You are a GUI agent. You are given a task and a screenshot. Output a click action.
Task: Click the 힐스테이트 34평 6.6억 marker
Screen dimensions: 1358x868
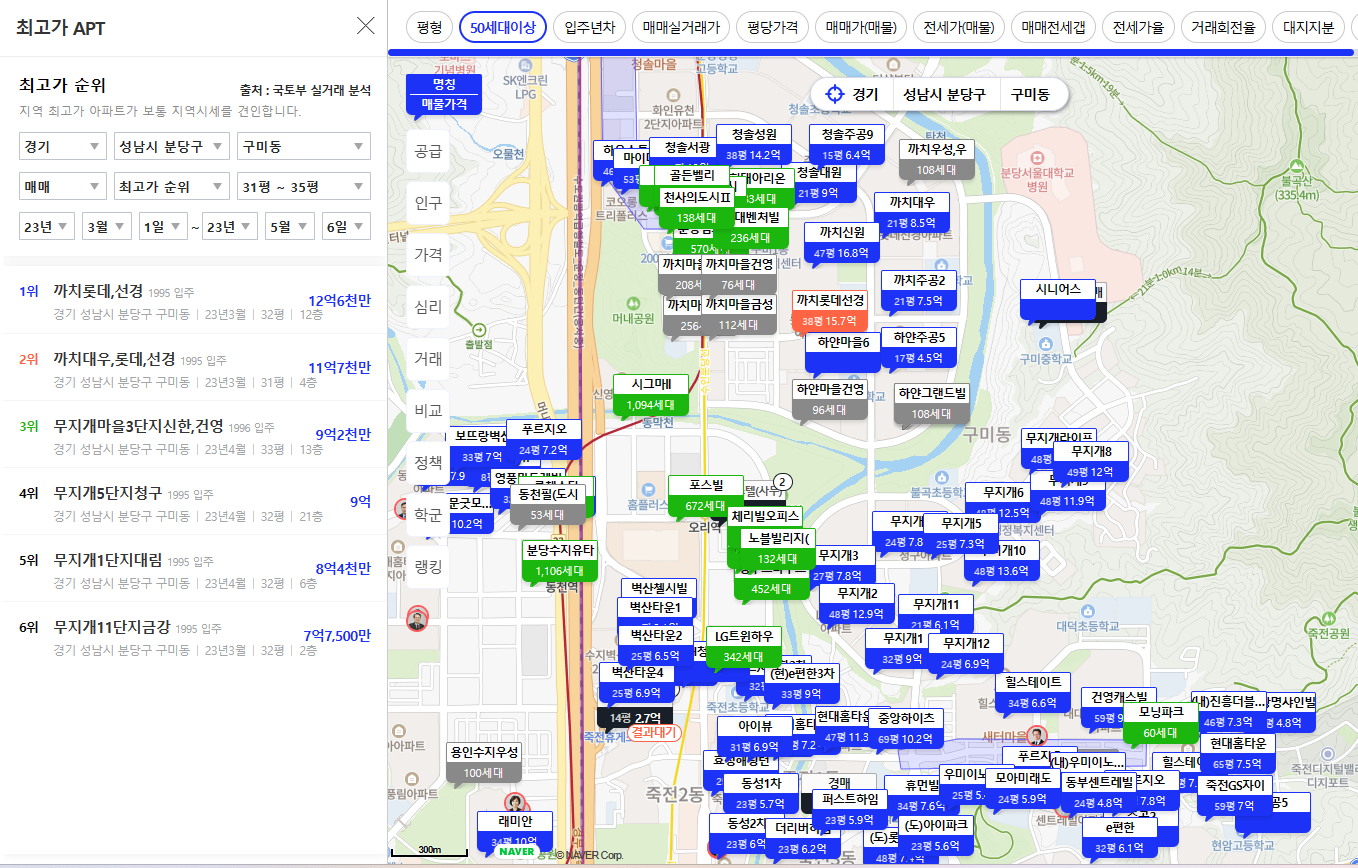[x=1033, y=692]
